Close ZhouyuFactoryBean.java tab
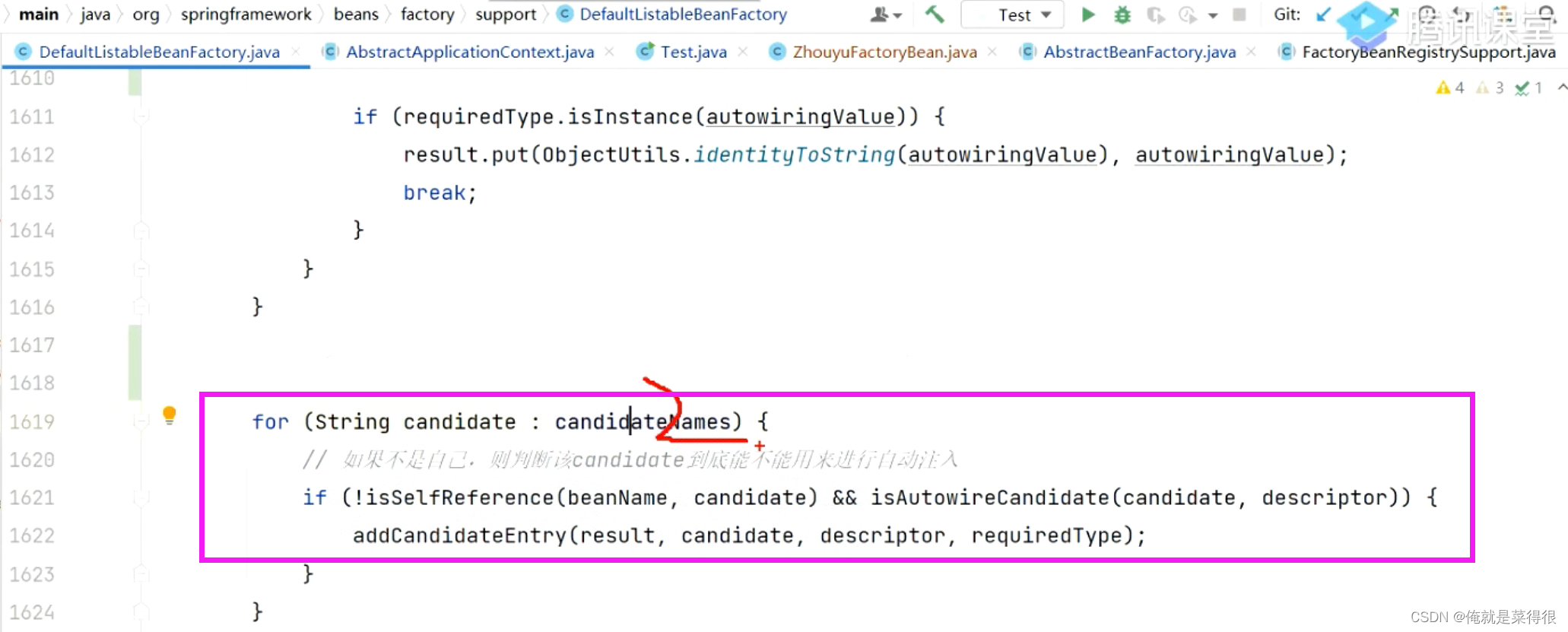The height and width of the screenshot is (632, 1568). (x=992, y=52)
